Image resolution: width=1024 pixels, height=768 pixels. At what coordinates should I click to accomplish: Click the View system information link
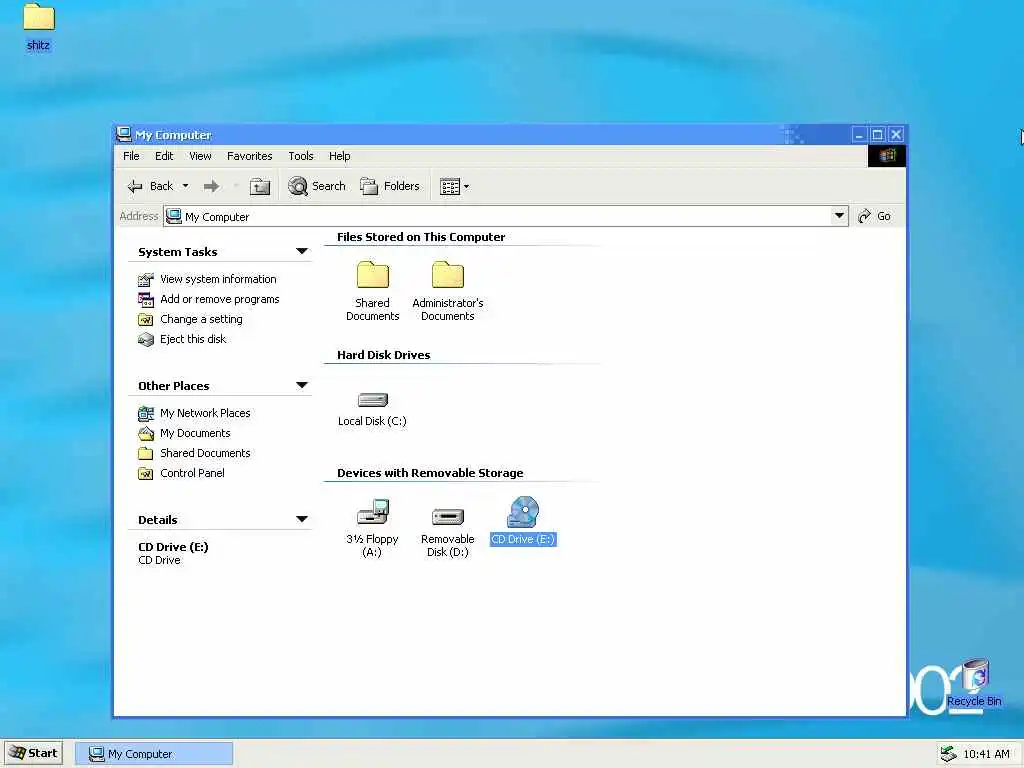pyautogui.click(x=218, y=279)
